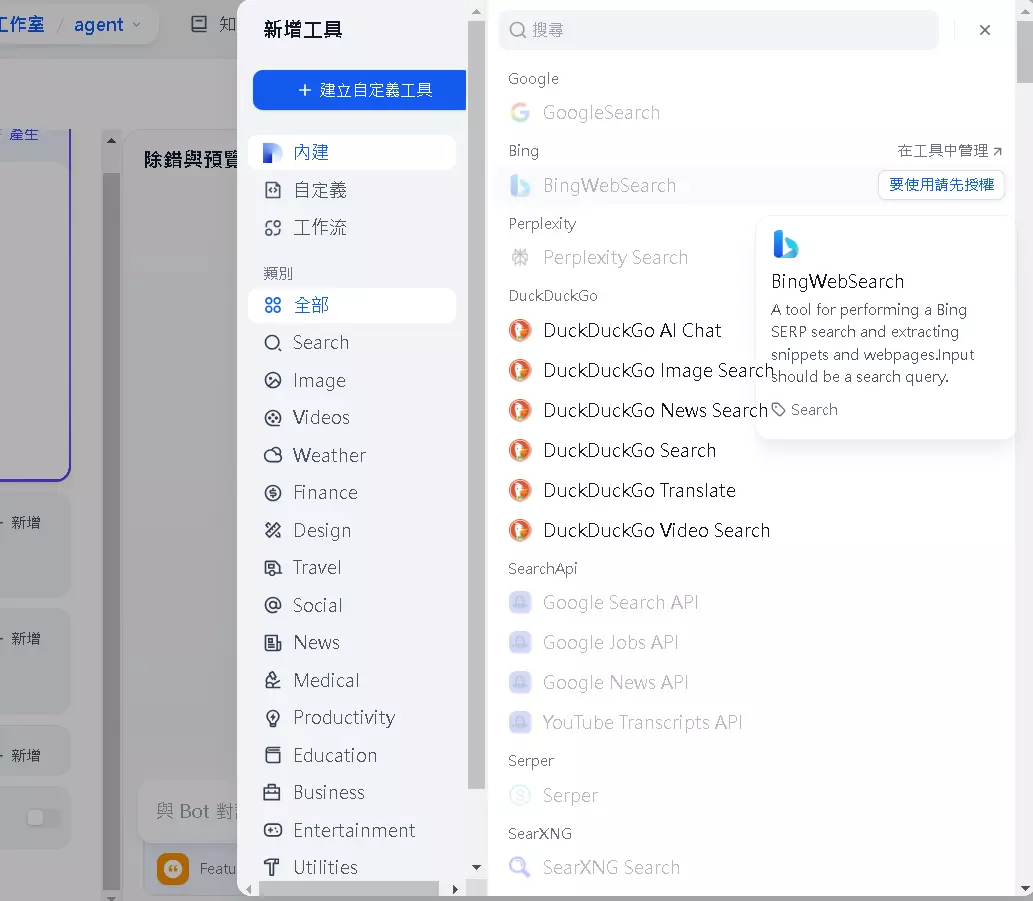Click the YouTube Transcripts API icon
This screenshot has height=901, width=1033.
pyautogui.click(x=520, y=723)
